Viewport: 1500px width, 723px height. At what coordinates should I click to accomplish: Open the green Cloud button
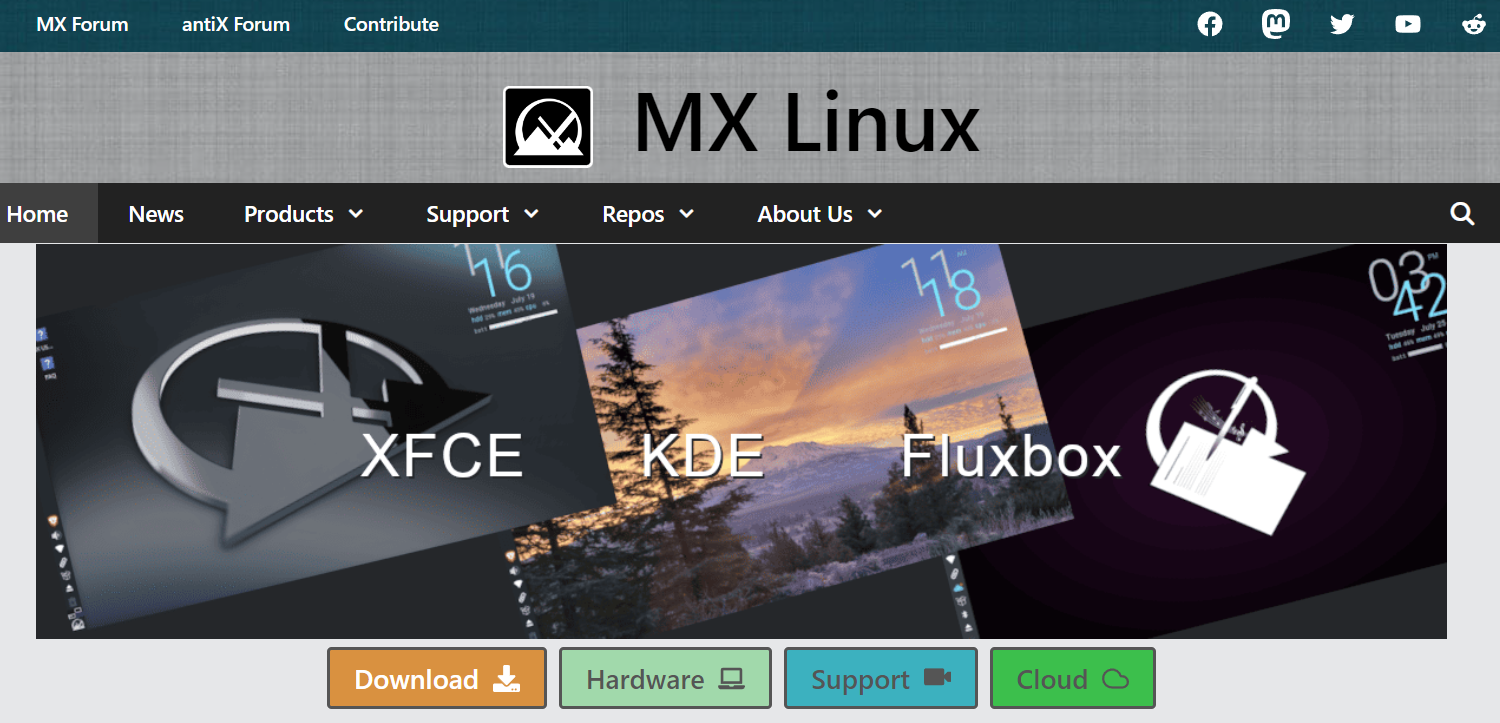point(1072,679)
